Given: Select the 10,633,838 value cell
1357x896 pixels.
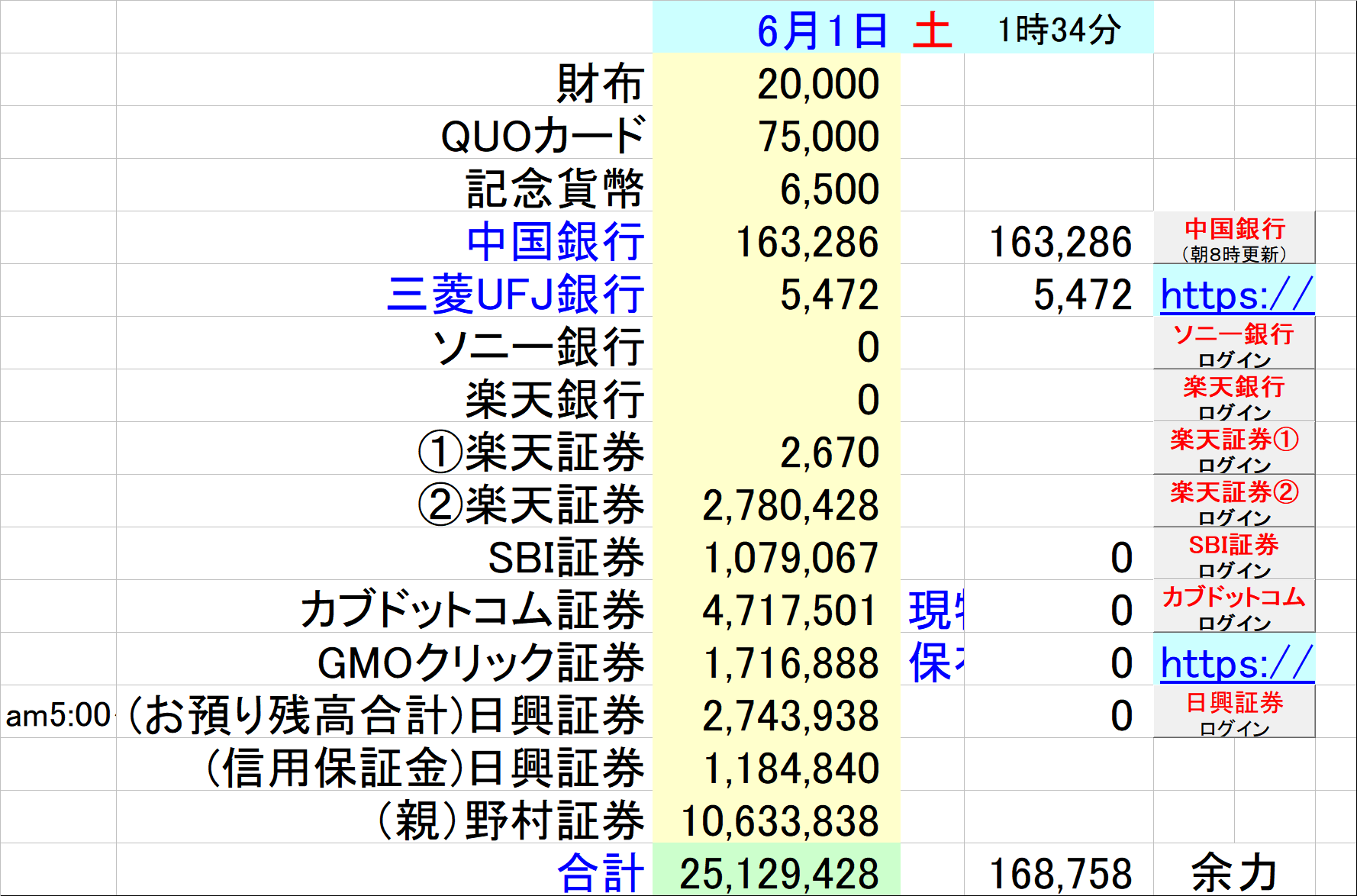Looking at the screenshot, I should pos(776,817).
